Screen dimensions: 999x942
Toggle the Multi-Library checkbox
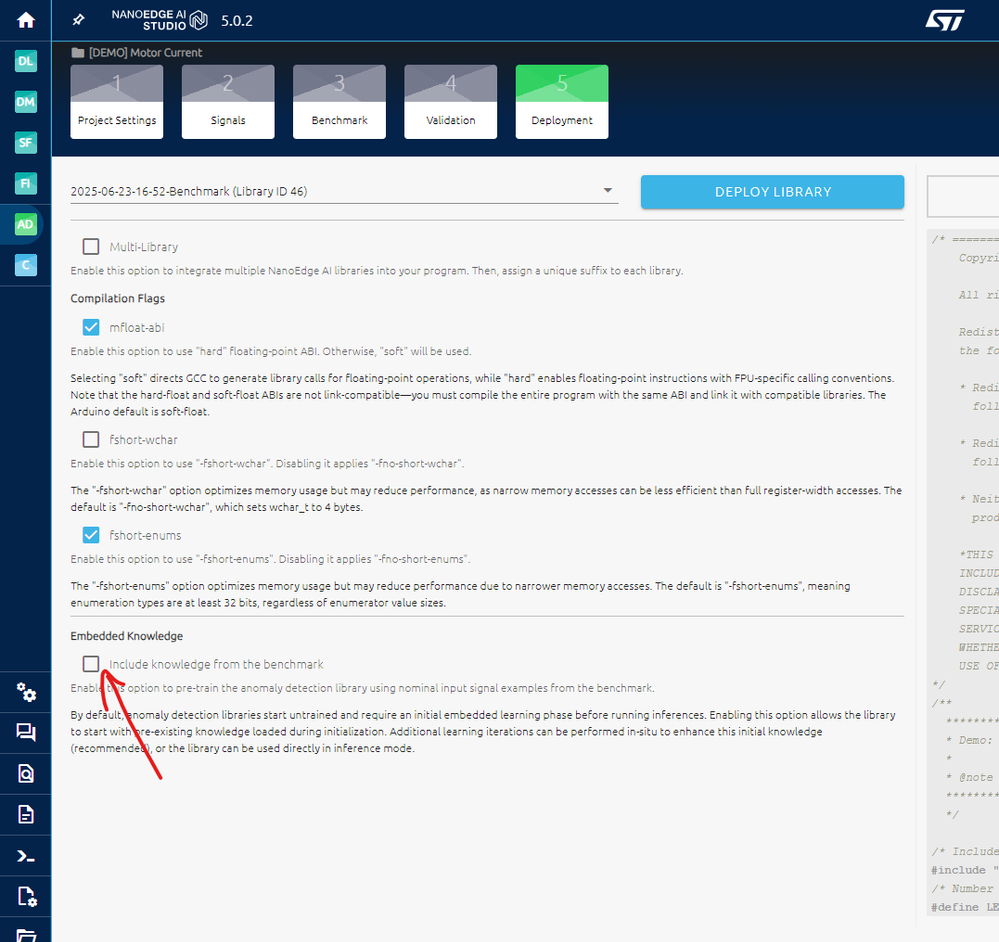(91, 246)
